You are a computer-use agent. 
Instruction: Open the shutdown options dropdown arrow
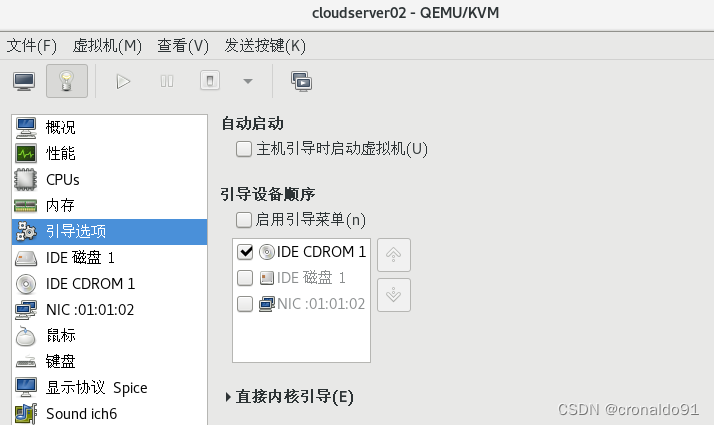(x=248, y=82)
